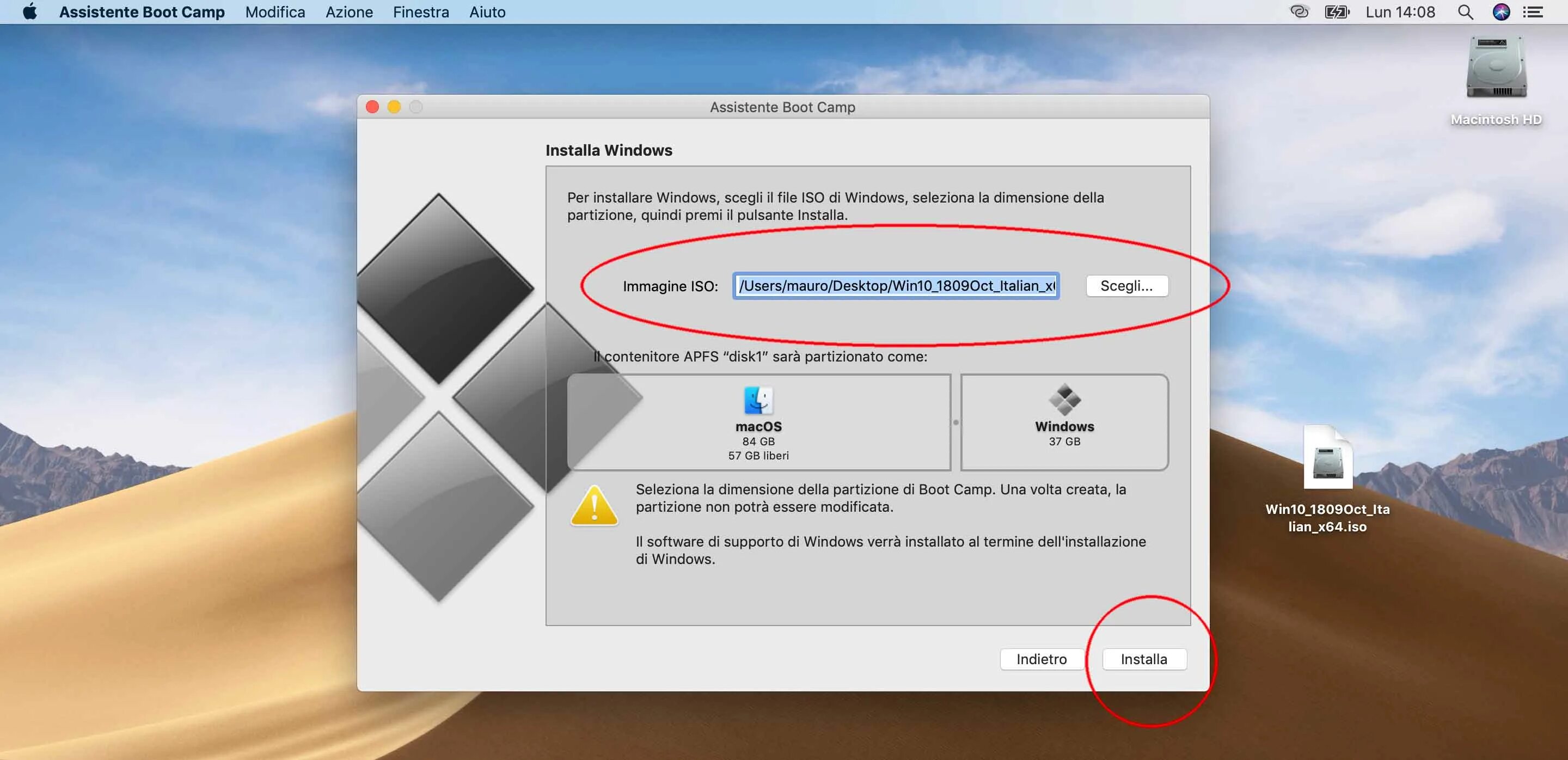The image size is (1568, 760).
Task: Go back with the Indietro button
Action: [x=1041, y=659]
